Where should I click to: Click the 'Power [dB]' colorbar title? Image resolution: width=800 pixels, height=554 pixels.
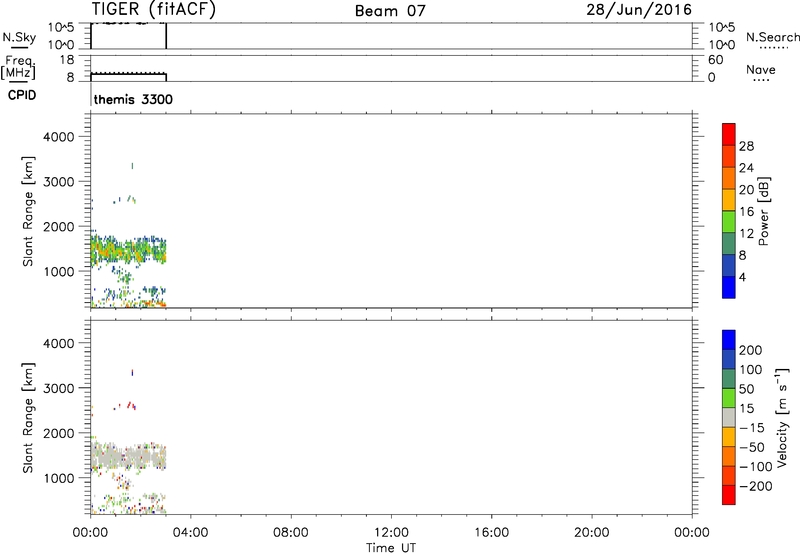click(764, 211)
